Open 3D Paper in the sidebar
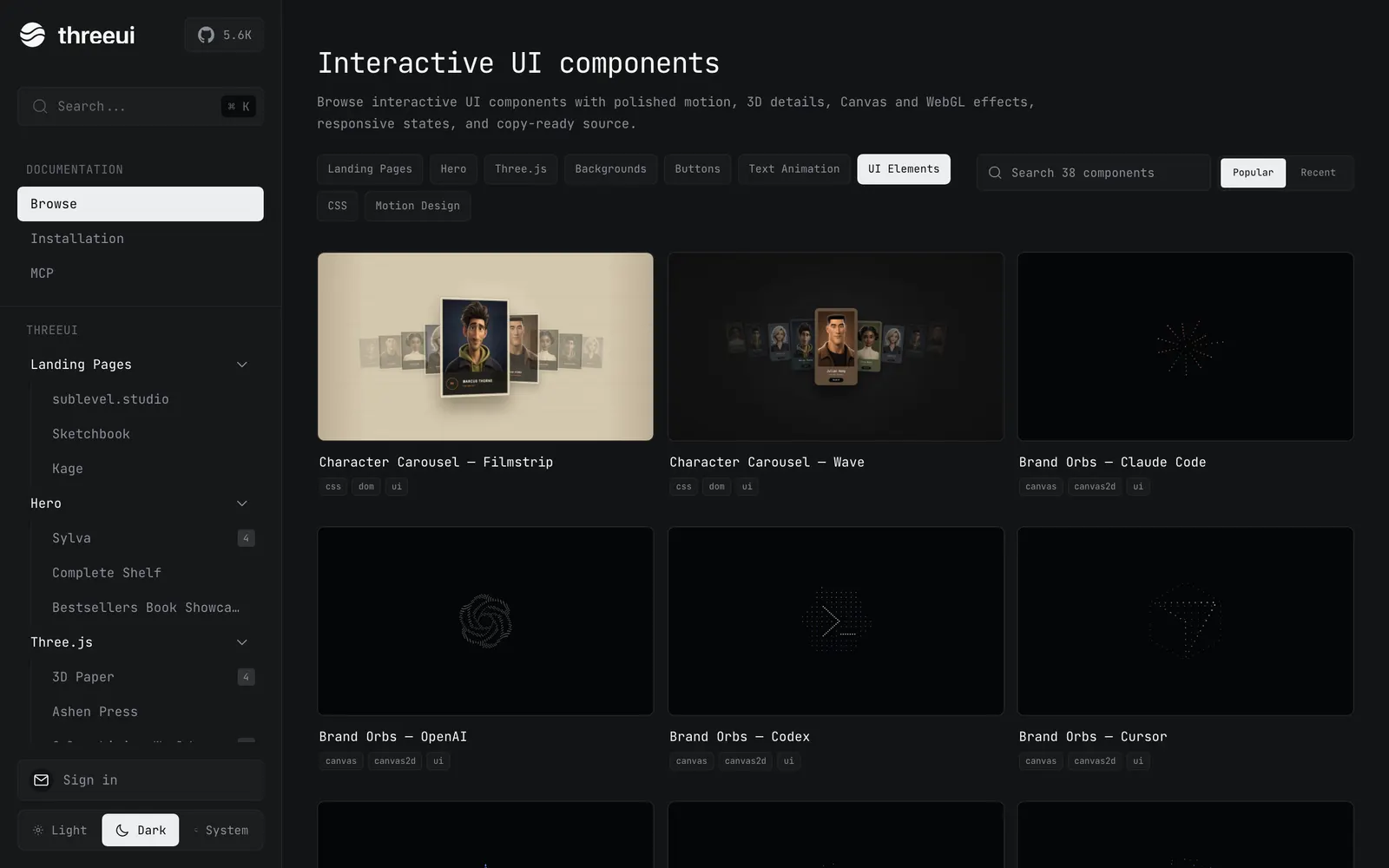 pyautogui.click(x=83, y=677)
